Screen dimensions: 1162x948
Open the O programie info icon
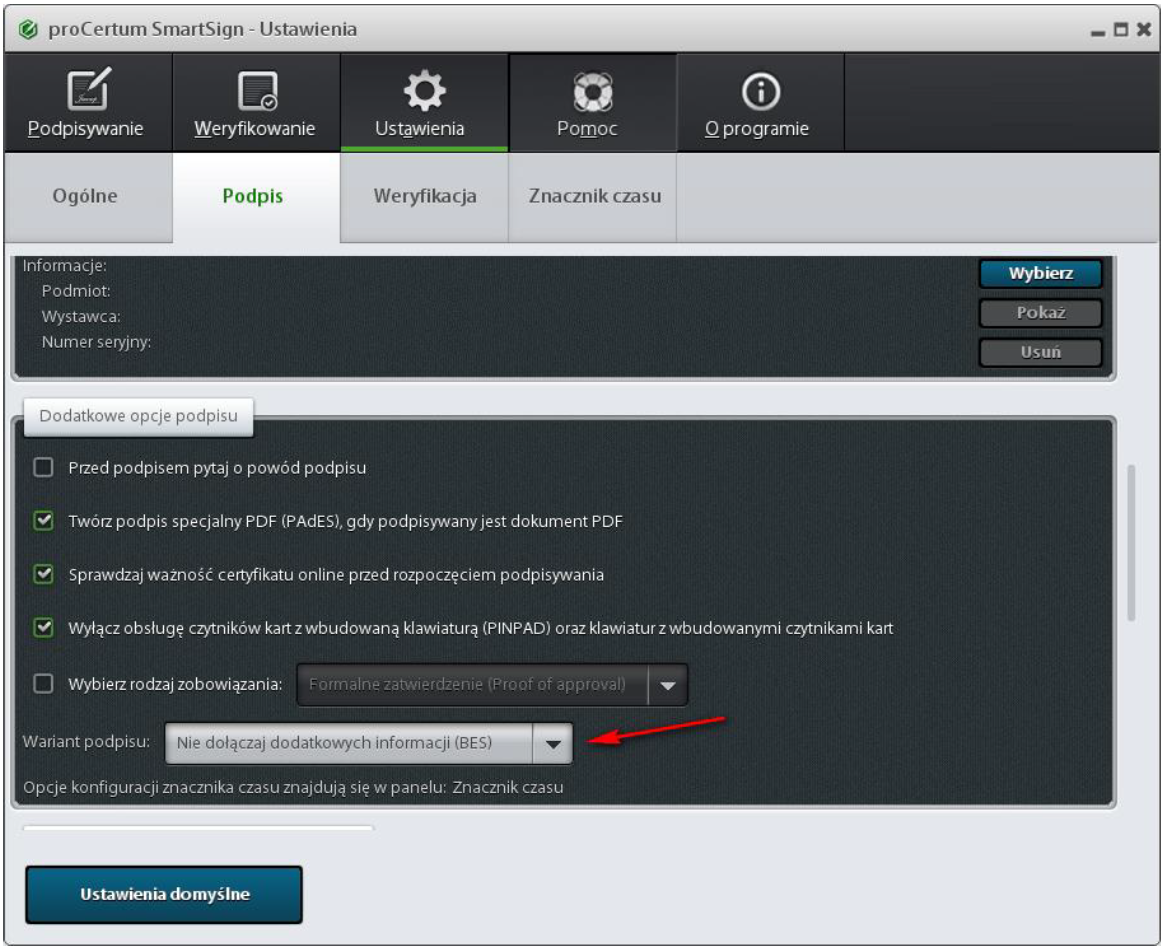(760, 91)
